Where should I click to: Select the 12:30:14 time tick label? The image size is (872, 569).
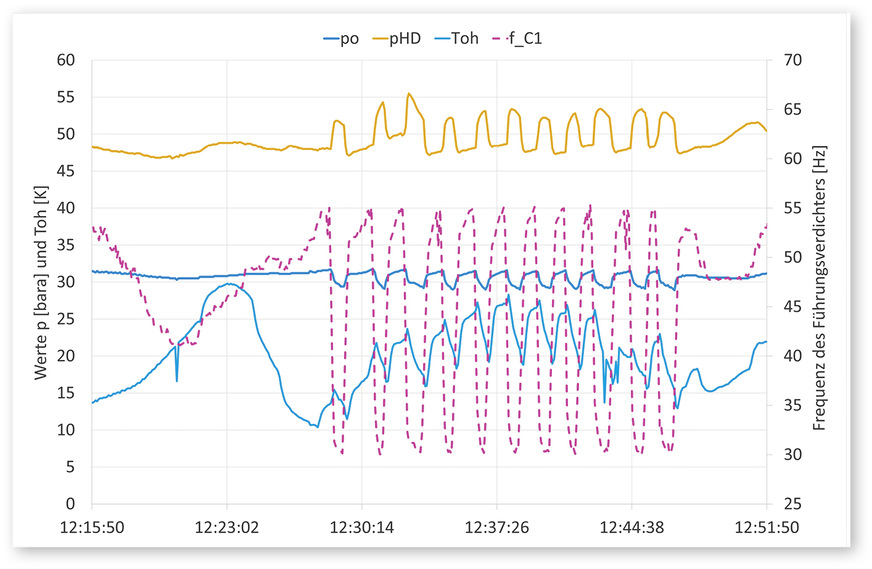362,524
